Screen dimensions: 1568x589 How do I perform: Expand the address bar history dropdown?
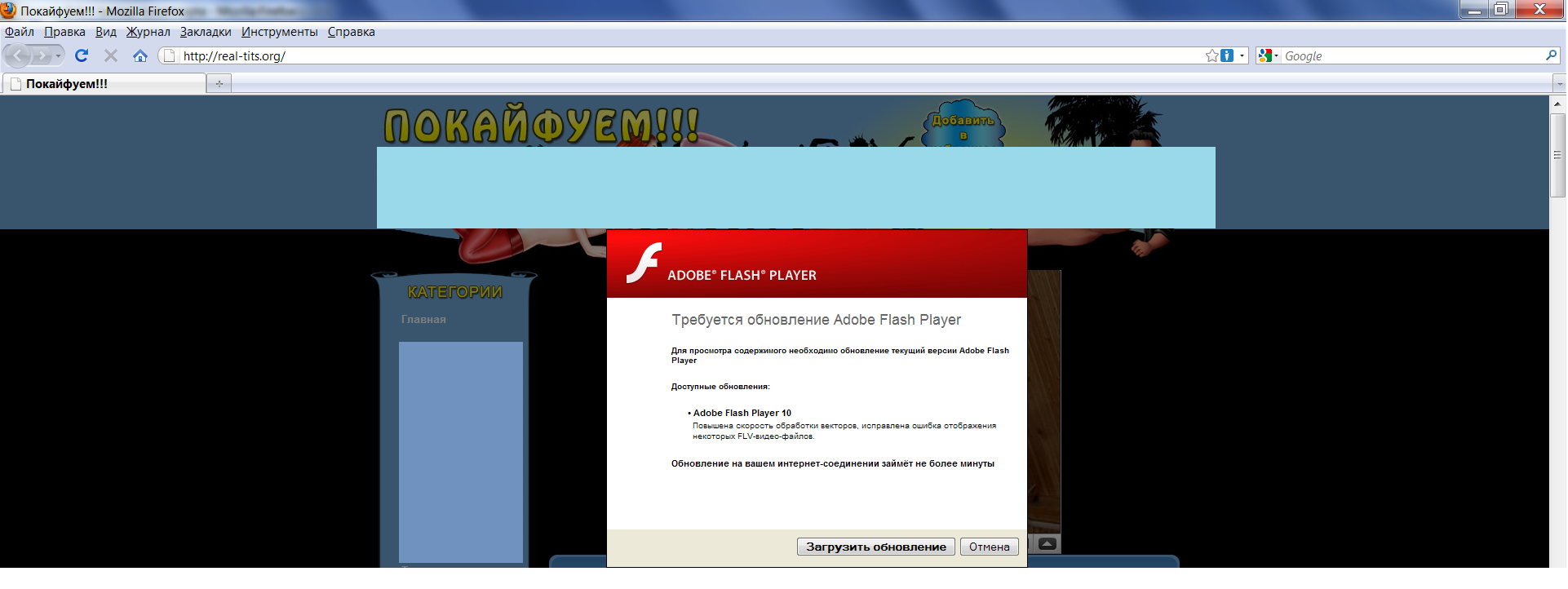point(1242,55)
